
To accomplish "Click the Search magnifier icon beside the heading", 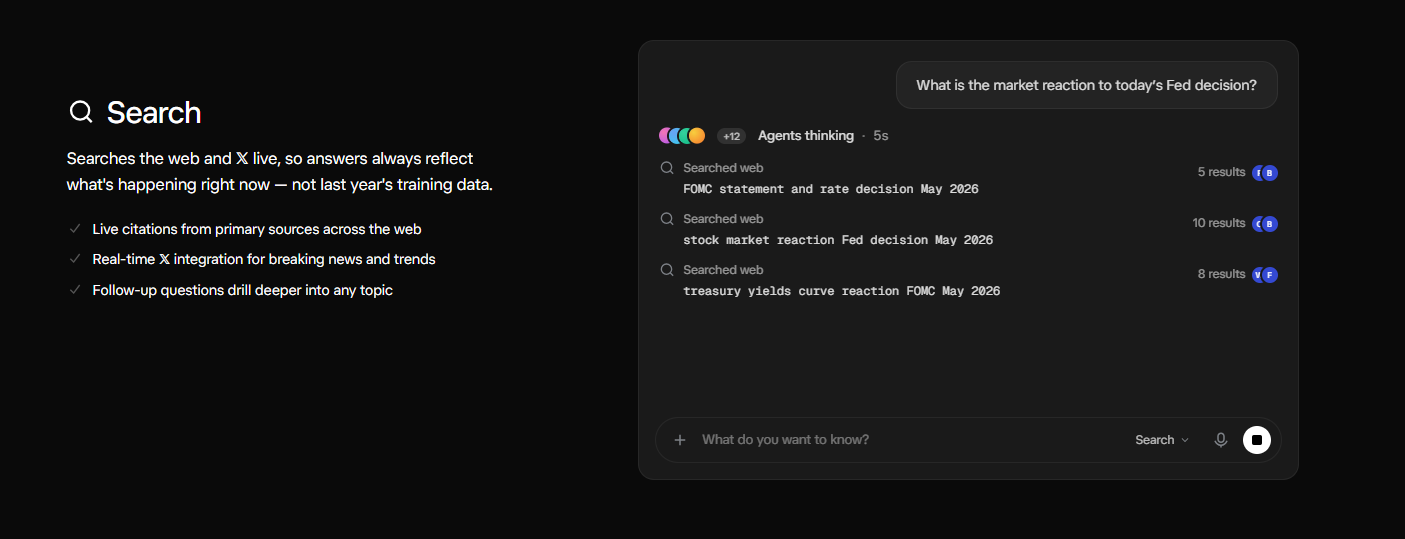I will [x=81, y=112].
